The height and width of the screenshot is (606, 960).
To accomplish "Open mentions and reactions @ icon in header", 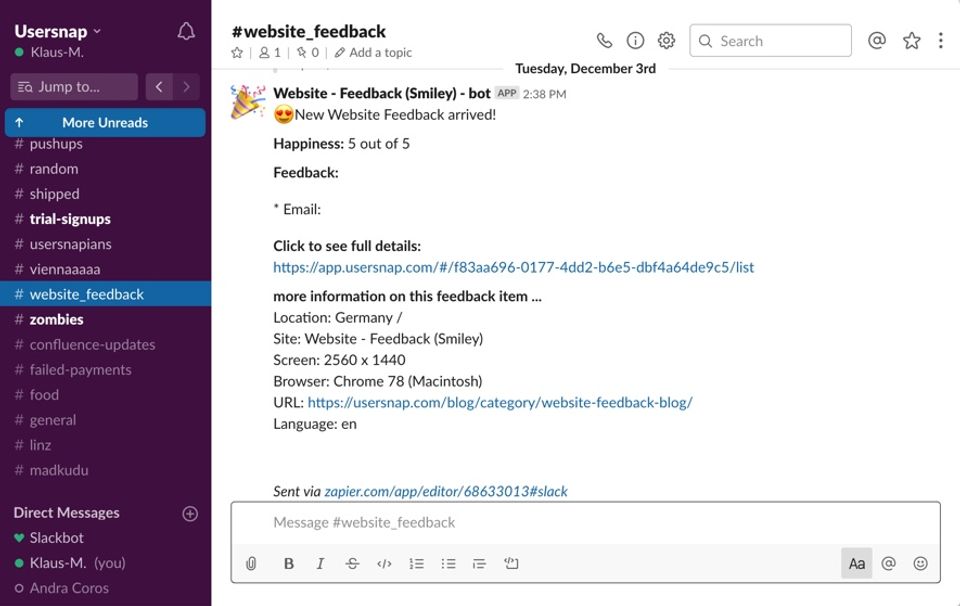I will (877, 40).
